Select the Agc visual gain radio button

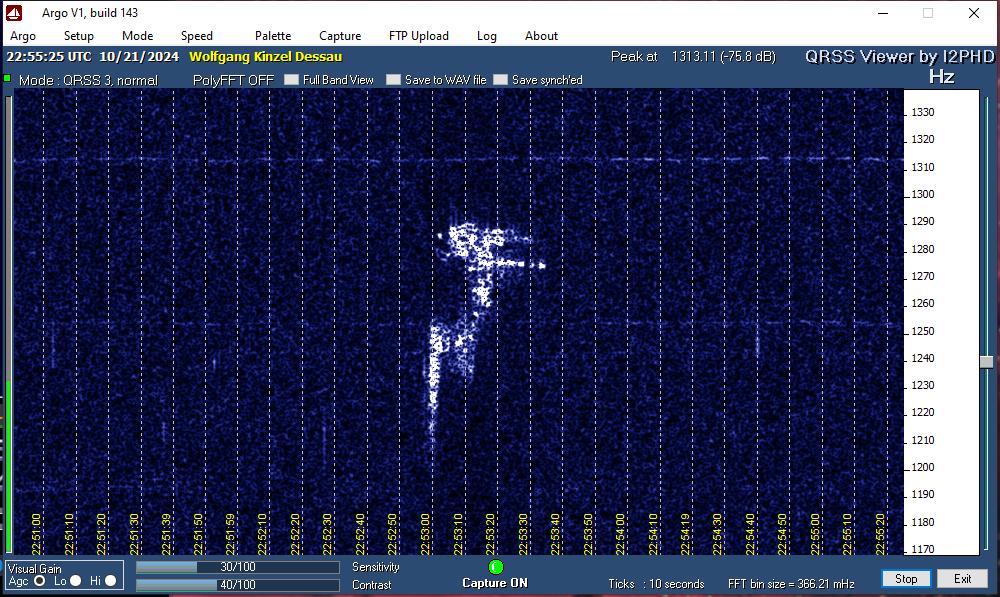pos(40,580)
